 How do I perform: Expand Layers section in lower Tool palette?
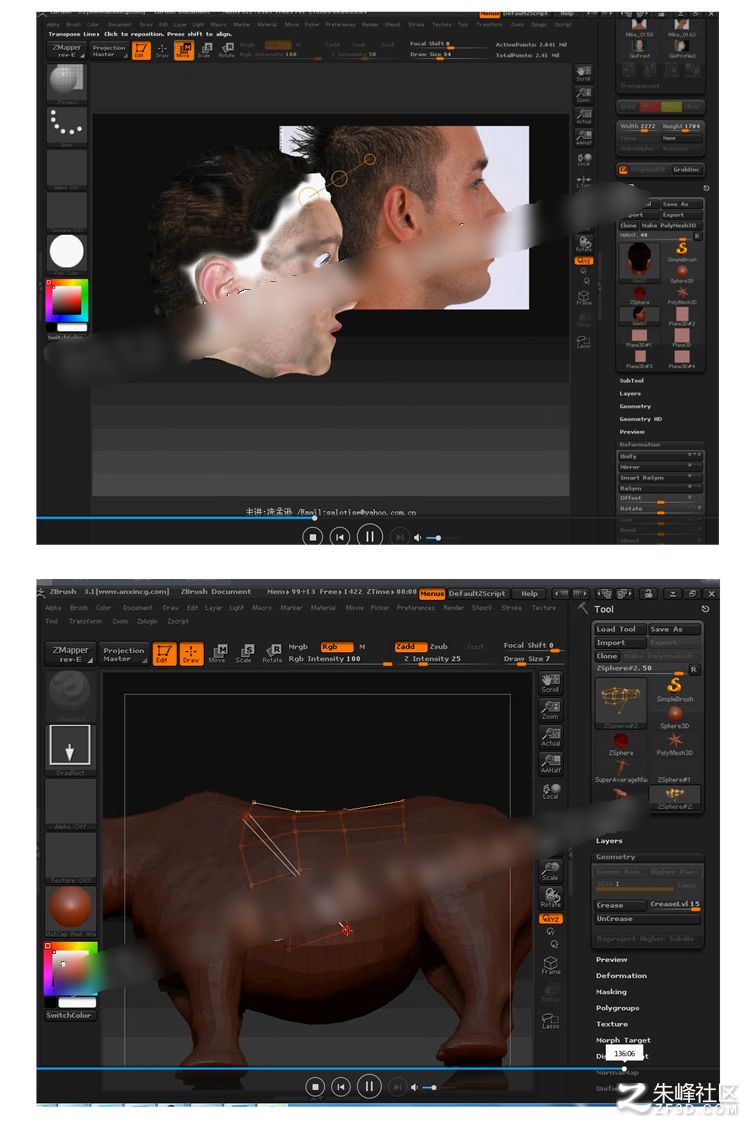(x=609, y=841)
